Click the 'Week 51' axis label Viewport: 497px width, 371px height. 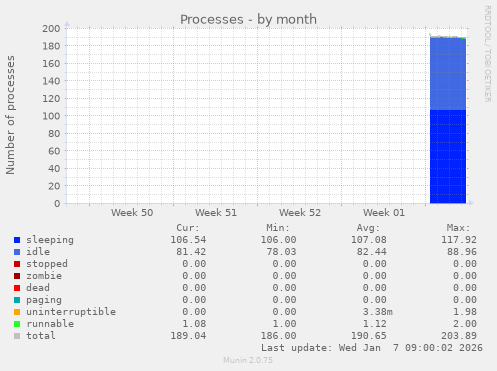point(216,213)
